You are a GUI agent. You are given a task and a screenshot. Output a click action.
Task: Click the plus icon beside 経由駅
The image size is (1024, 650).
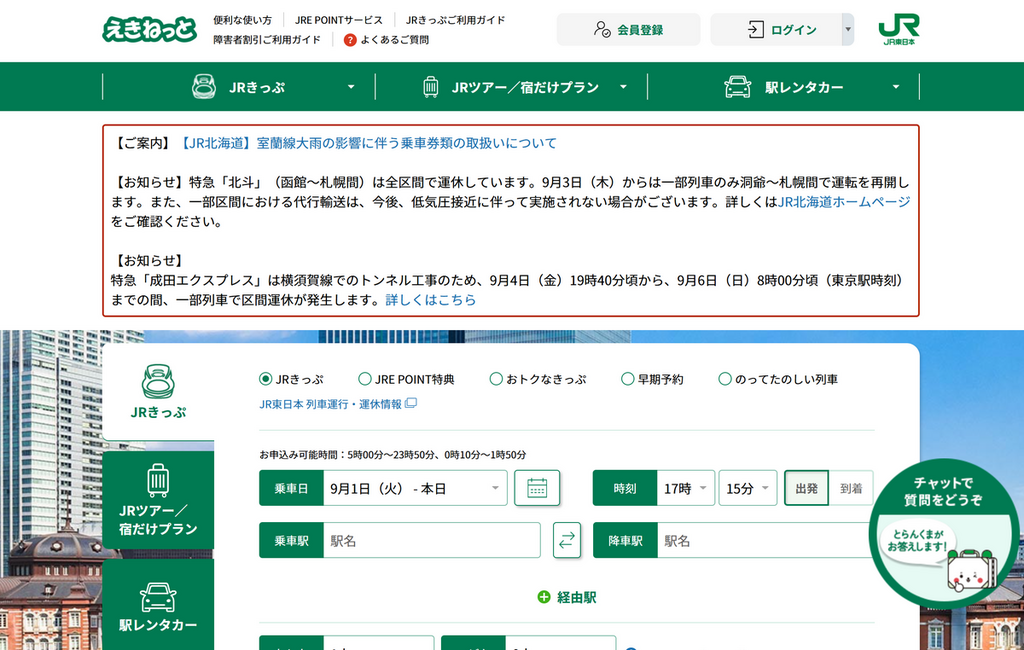[543, 597]
